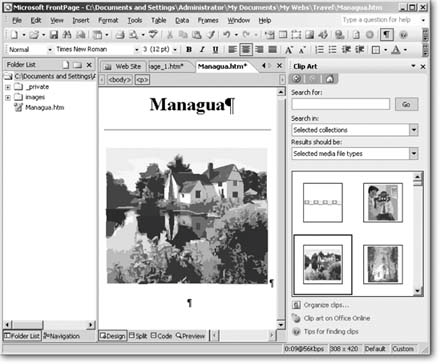This screenshot has height=364, width=440.
Task: Toggle Bold formatting
Action: coord(189,50)
